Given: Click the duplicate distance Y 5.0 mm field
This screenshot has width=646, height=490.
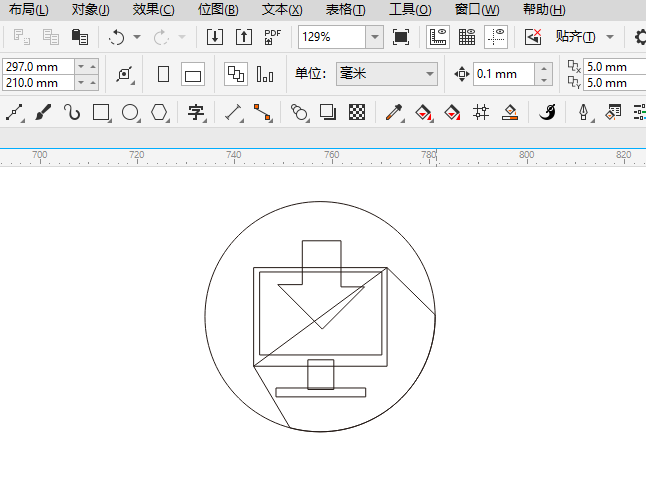Looking at the screenshot, I should [x=616, y=83].
